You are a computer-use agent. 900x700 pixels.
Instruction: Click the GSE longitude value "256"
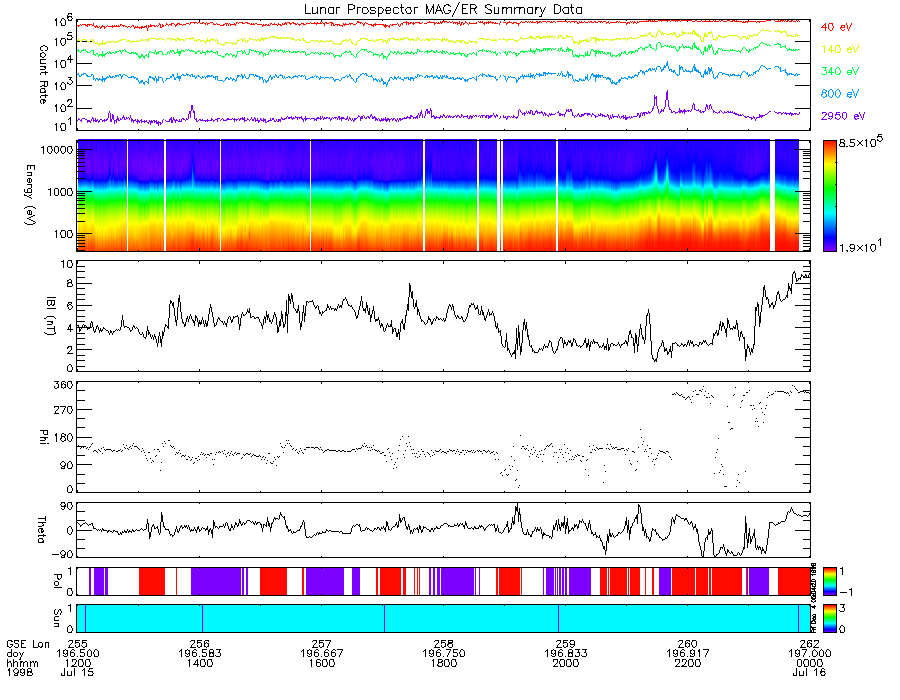[200, 644]
